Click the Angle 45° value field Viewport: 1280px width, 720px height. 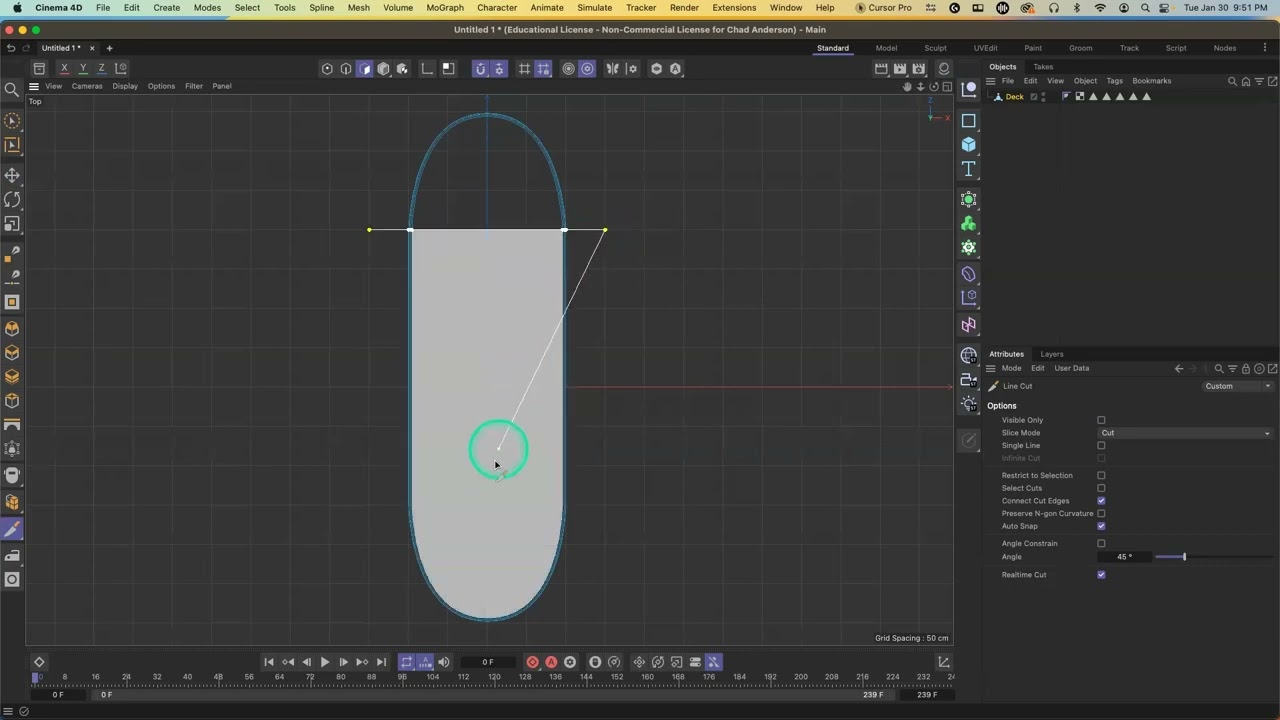pos(1124,557)
